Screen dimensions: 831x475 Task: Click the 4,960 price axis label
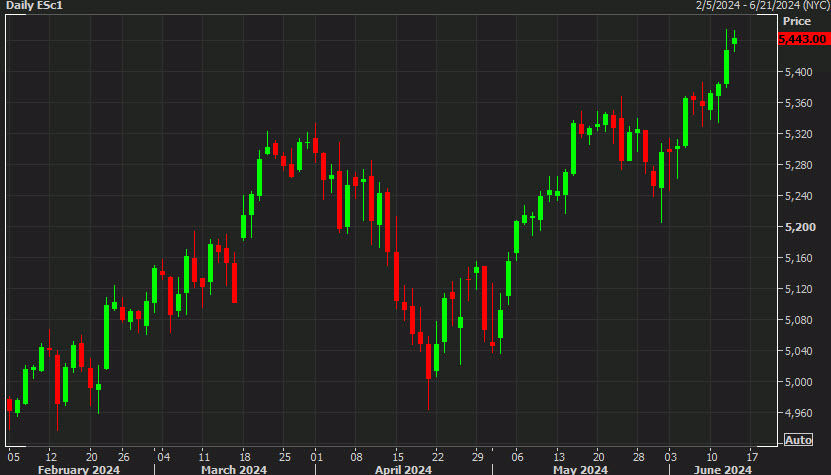[799, 413]
